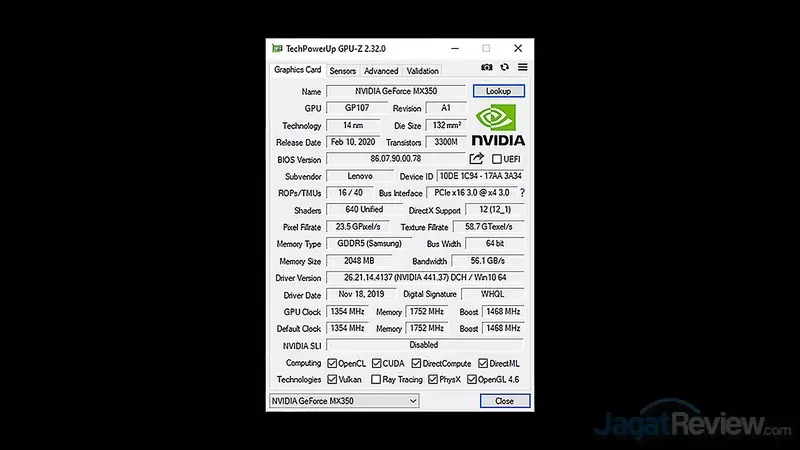Screen dimensions: 800x450
Task: Click the NVIDIA logo image
Action: [498, 125]
